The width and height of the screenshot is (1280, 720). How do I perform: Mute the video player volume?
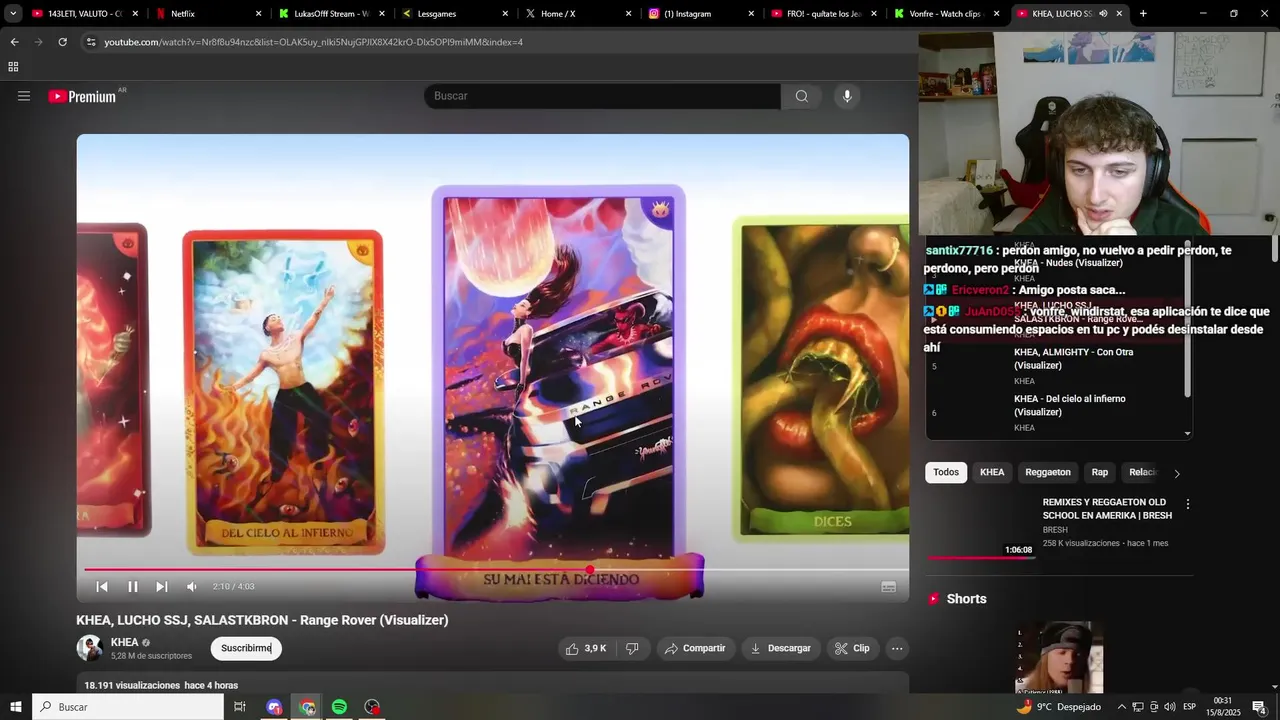192,587
